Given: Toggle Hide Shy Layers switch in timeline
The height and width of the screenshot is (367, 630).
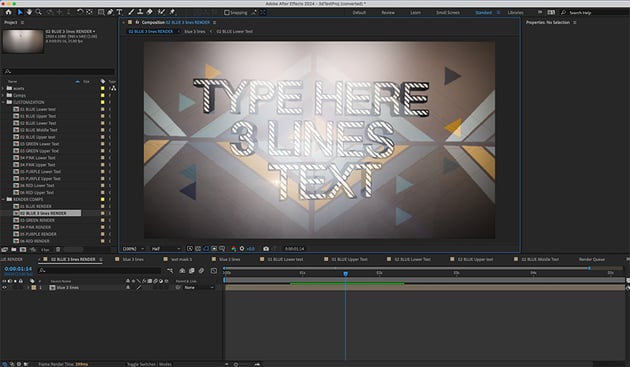Looking at the screenshot, I should point(182,271).
